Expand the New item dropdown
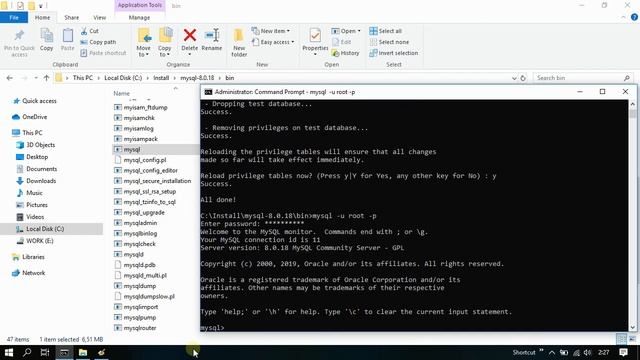This screenshot has width=640, height=360. tap(271, 31)
